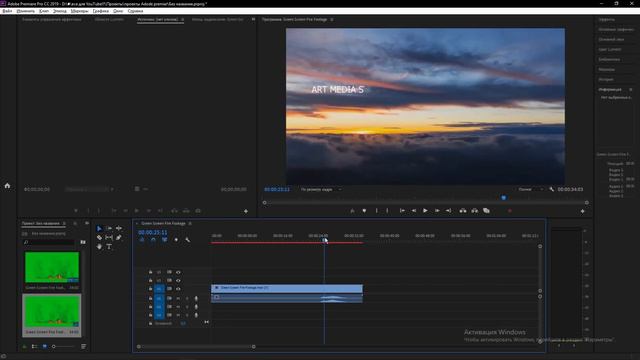Click Mark In in Program monitor
Viewport: 640px width, 360px height.
[x=376, y=211]
